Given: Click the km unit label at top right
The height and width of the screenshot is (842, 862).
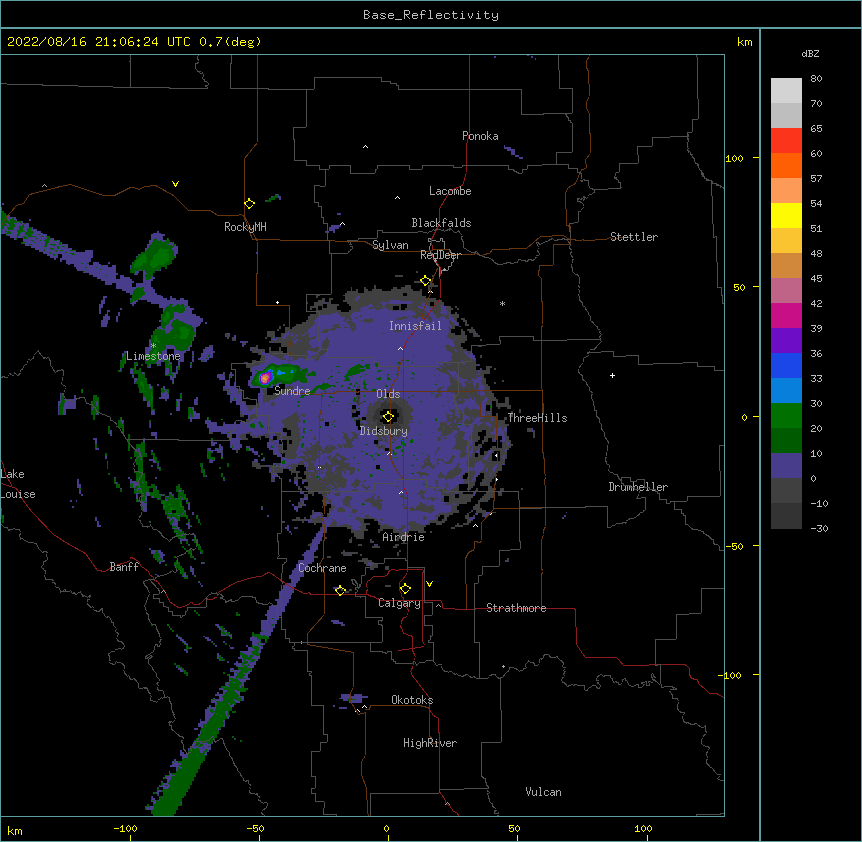Looking at the screenshot, I should 744,42.
